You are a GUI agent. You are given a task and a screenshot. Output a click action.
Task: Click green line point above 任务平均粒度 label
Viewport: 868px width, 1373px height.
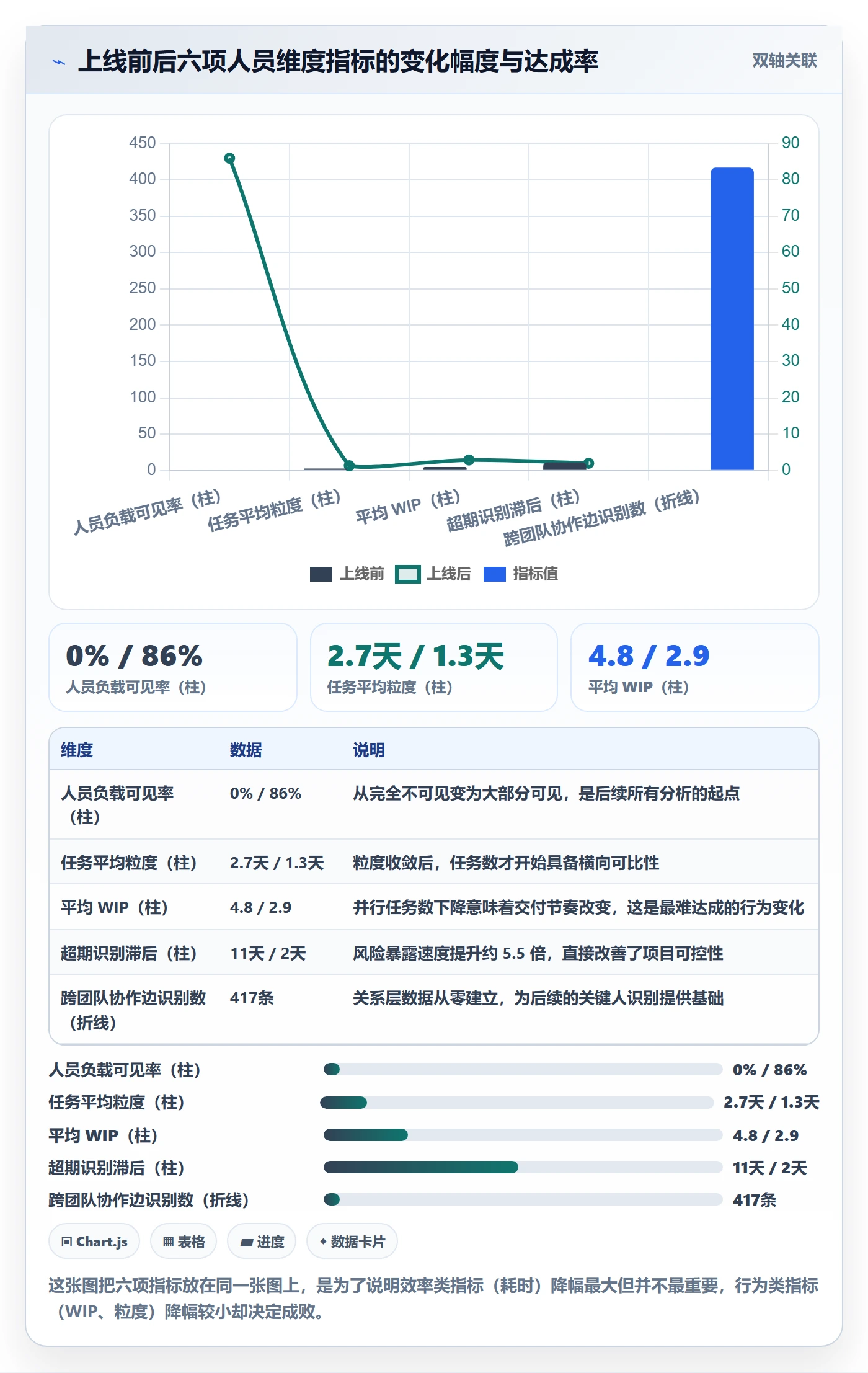(x=349, y=466)
